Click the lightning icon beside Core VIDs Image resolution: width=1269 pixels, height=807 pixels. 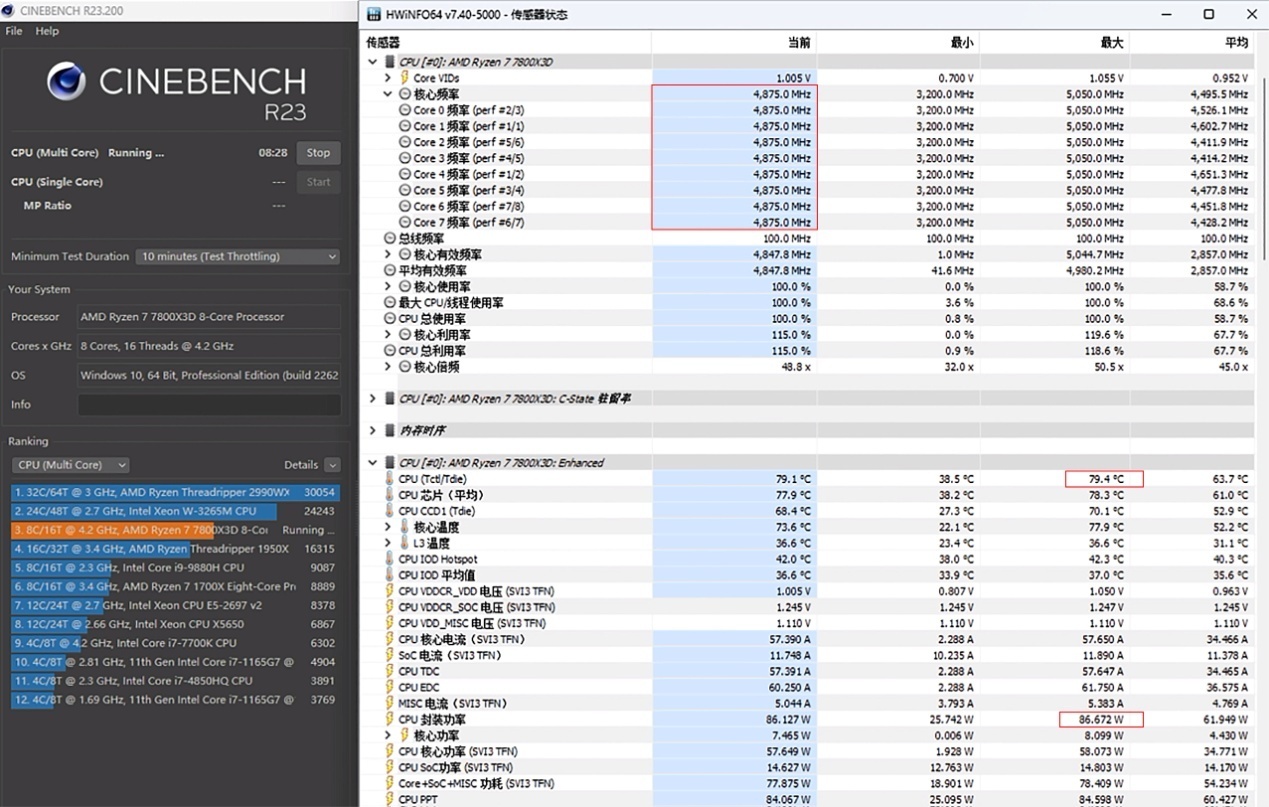(x=404, y=78)
